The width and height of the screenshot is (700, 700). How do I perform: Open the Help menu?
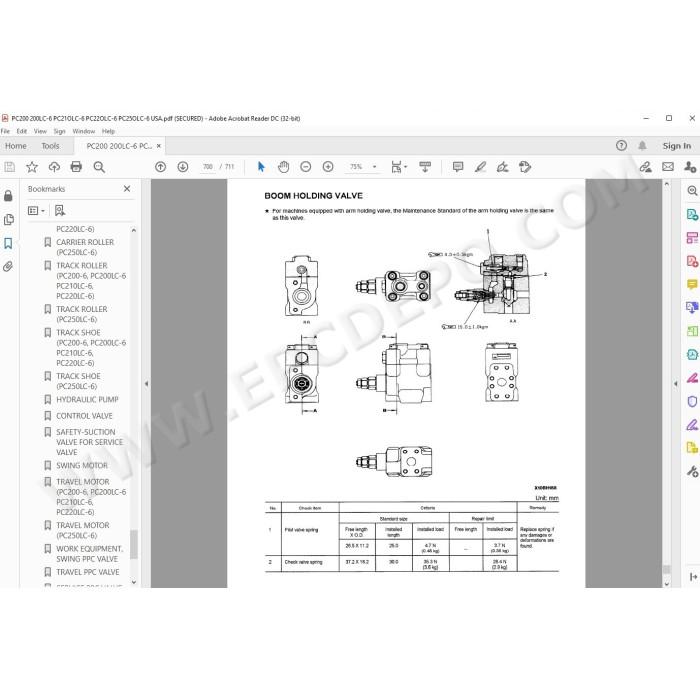(x=108, y=131)
